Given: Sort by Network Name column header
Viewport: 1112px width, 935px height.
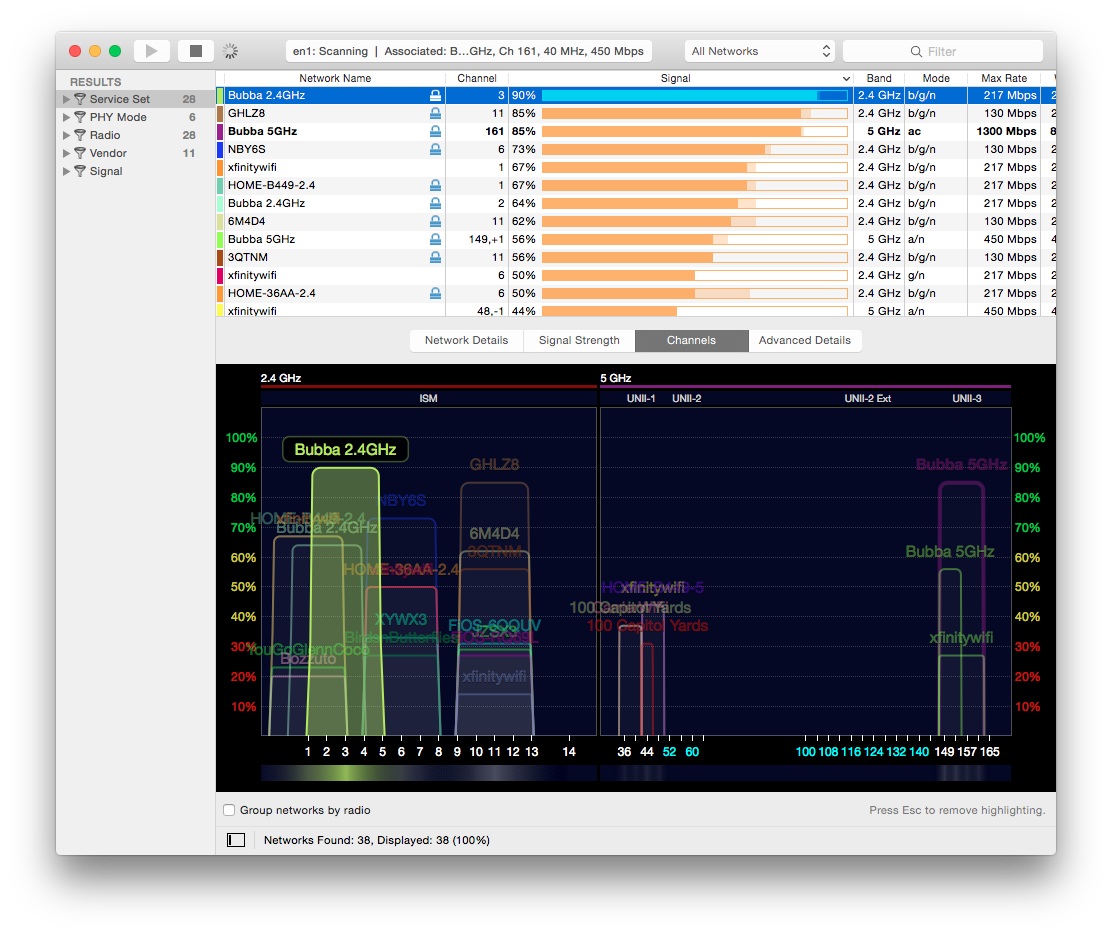Looking at the screenshot, I should coord(335,78).
